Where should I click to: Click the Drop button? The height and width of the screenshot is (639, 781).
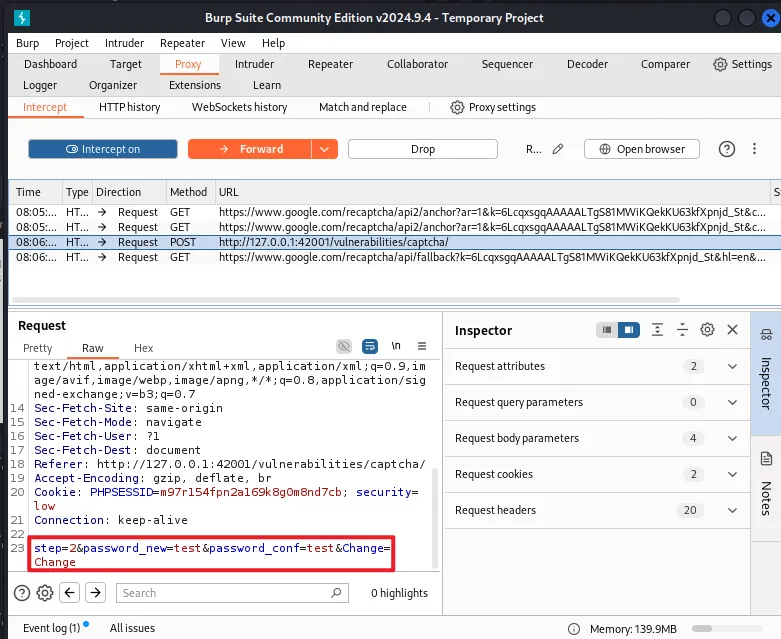point(423,149)
